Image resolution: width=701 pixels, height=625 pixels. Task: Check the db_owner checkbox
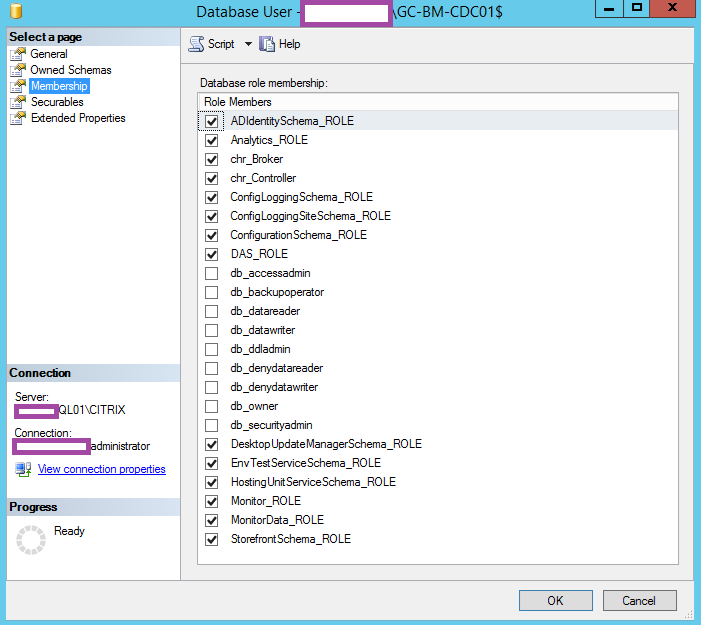pyautogui.click(x=211, y=406)
